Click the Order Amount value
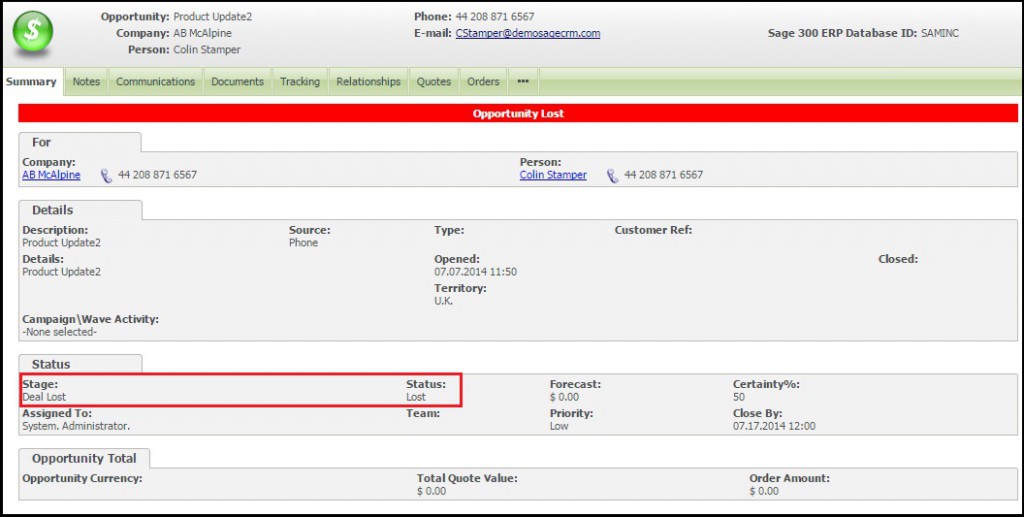The height and width of the screenshot is (517, 1024). (764, 491)
